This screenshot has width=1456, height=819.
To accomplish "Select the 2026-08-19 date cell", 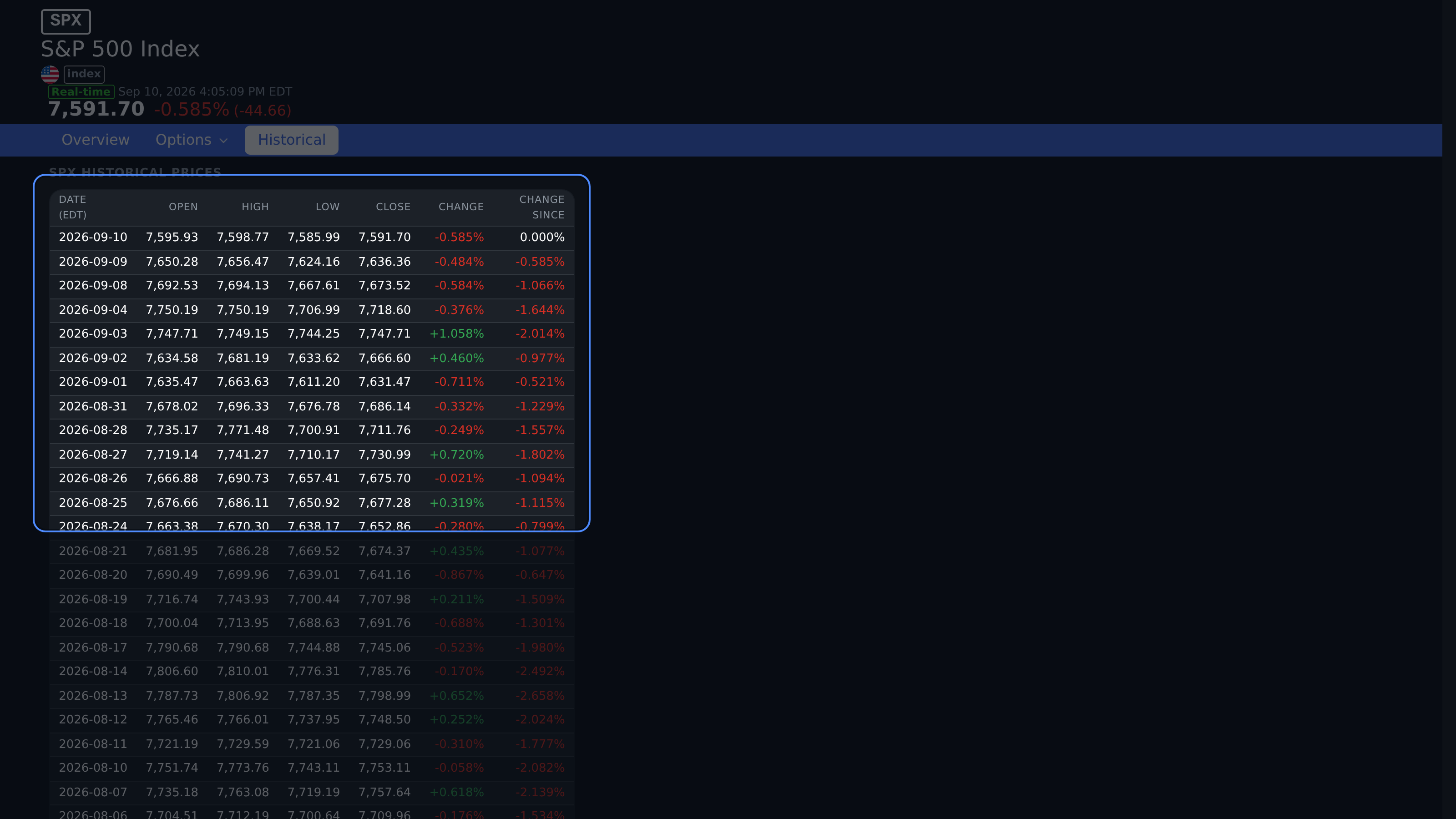I will coord(93,599).
